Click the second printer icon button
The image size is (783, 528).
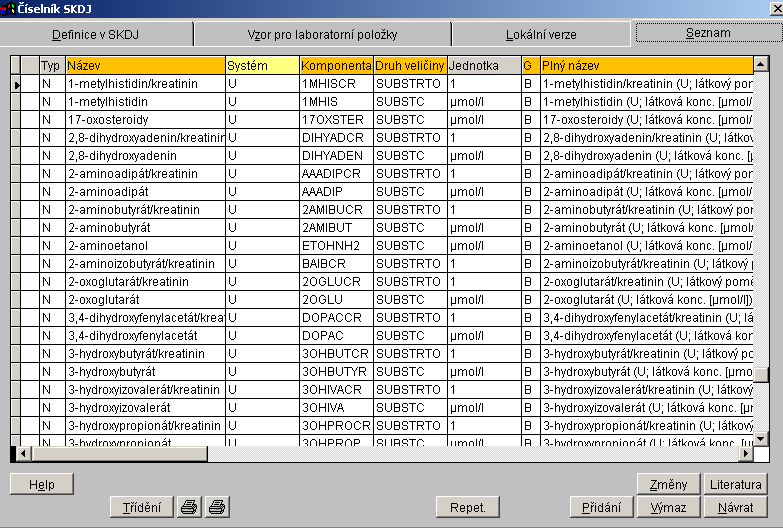215,507
